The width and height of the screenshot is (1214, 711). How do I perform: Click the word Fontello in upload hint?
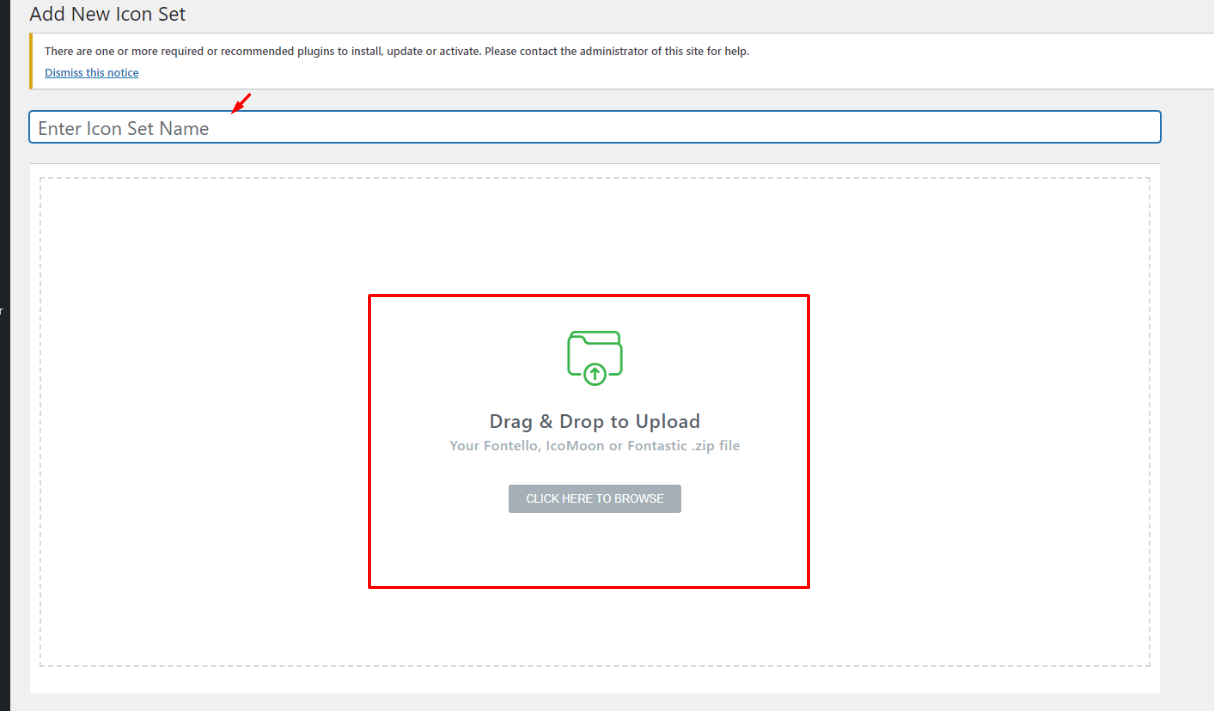511,446
